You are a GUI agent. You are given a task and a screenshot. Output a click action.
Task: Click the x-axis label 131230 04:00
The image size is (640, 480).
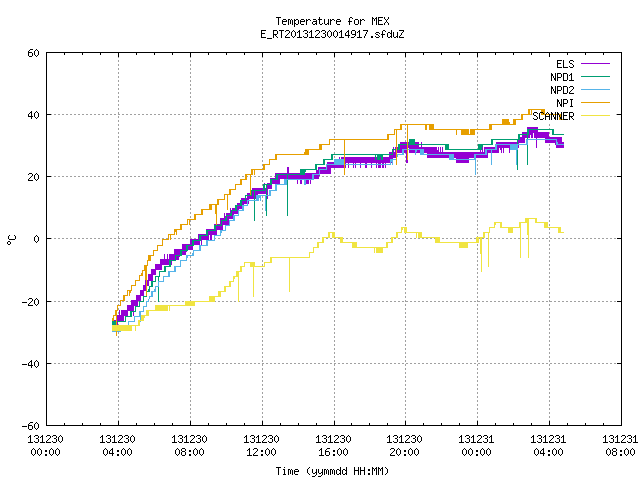117,446
